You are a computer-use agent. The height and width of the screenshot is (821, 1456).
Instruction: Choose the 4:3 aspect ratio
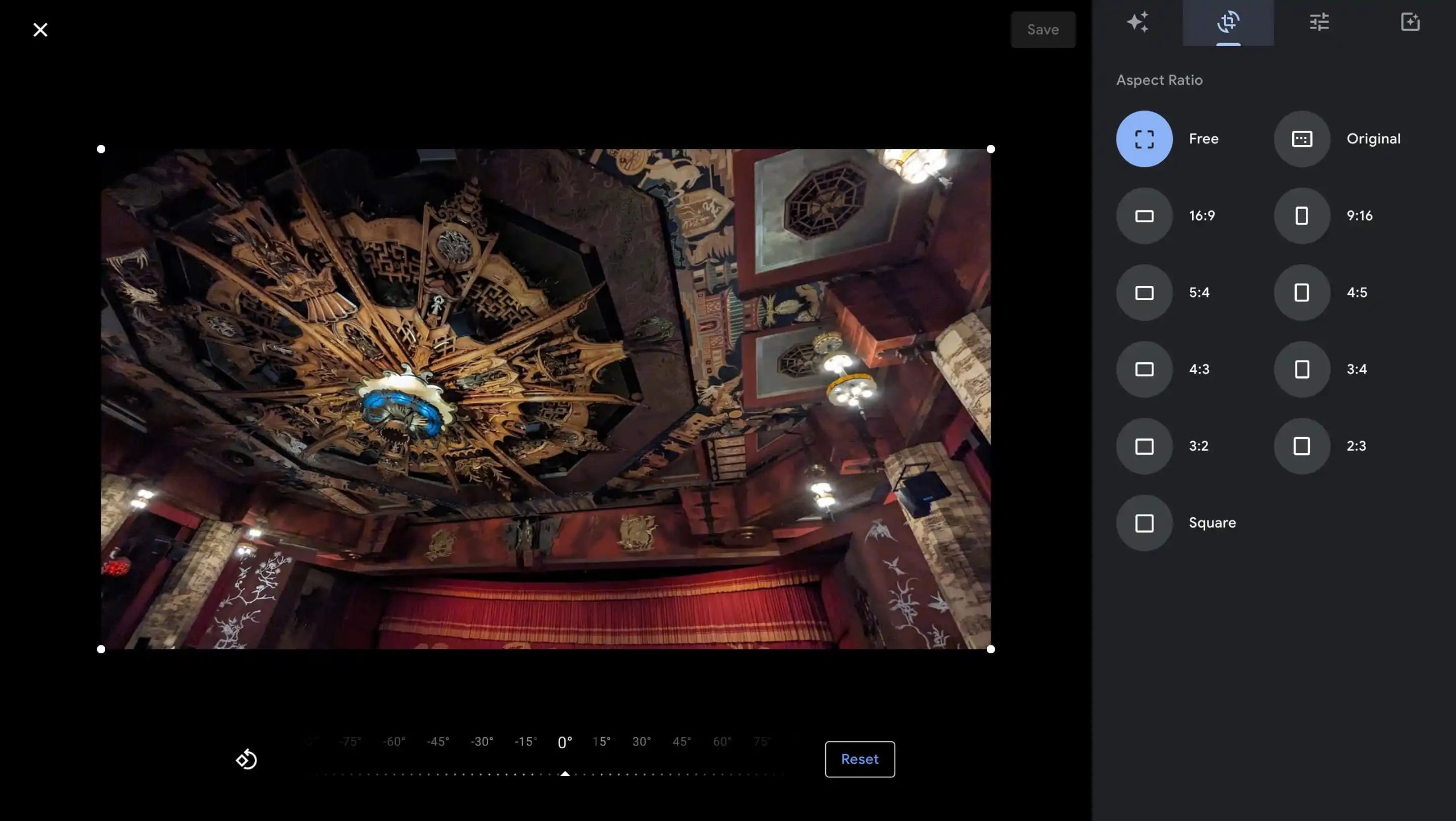[1144, 370]
